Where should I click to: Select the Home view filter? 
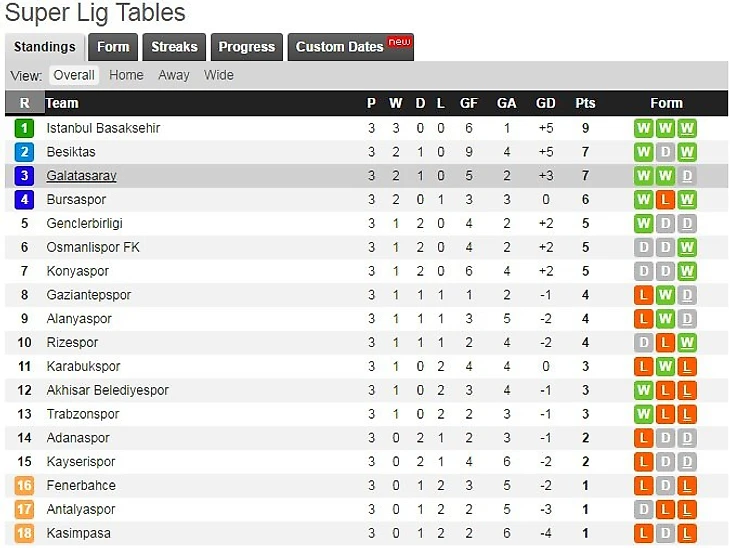(x=126, y=75)
